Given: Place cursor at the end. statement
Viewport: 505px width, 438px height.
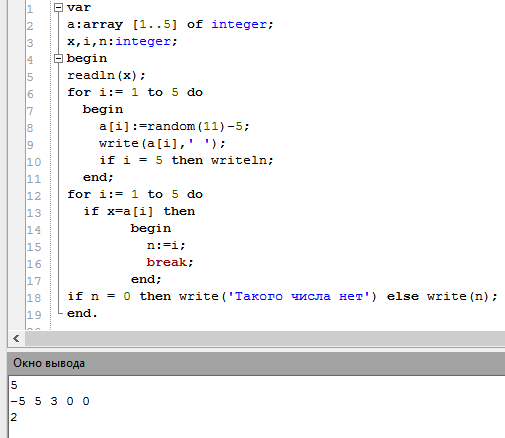Looking at the screenshot, I should pos(82,313).
